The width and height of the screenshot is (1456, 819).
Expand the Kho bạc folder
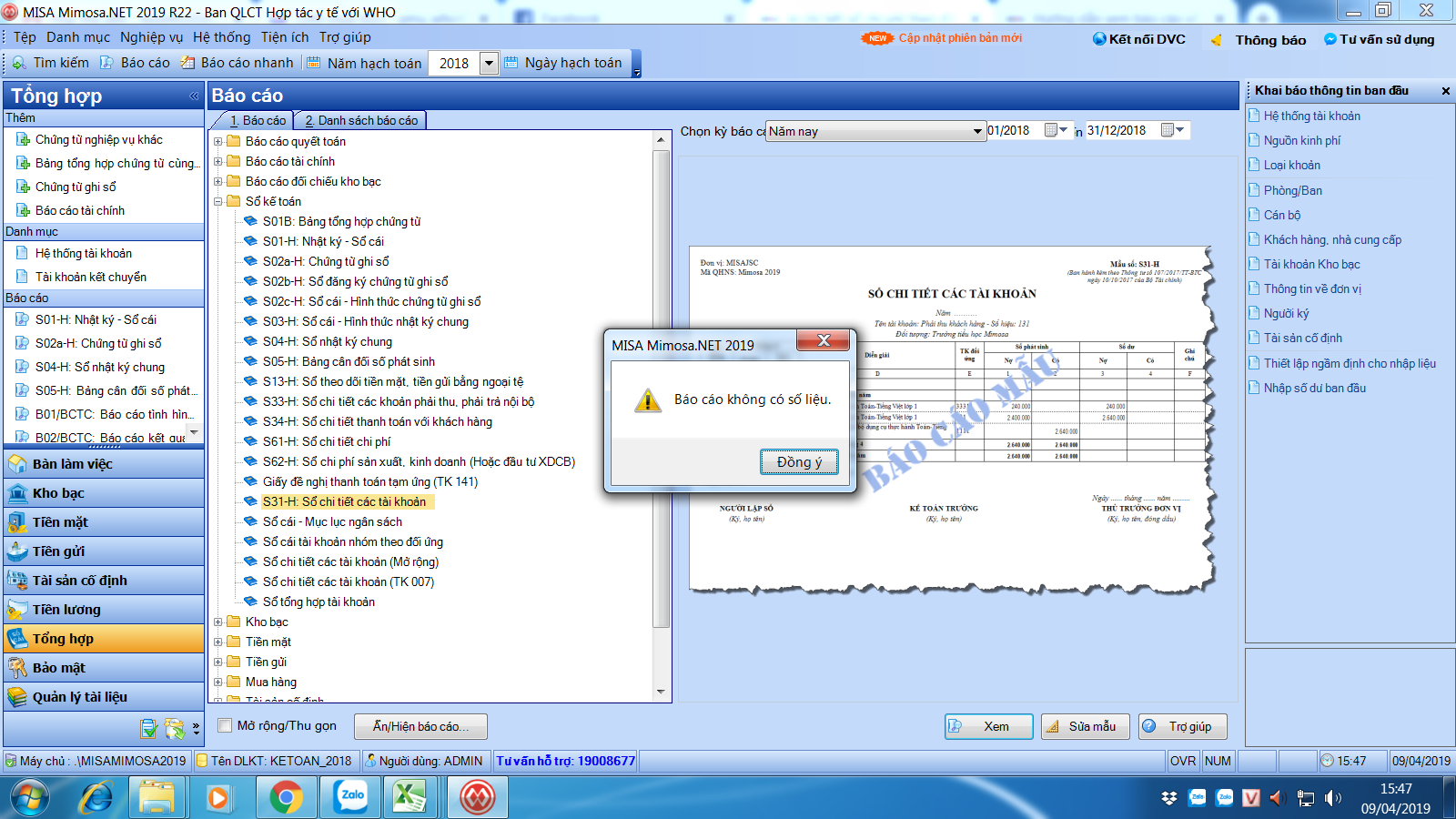point(218,622)
